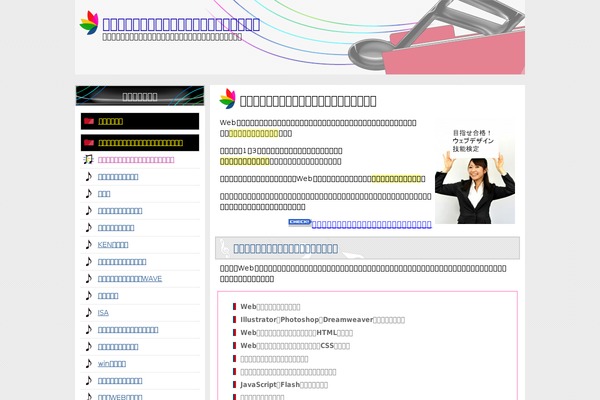Select the longer yellow-text black menu item
The image size is (600, 400).
140,143
